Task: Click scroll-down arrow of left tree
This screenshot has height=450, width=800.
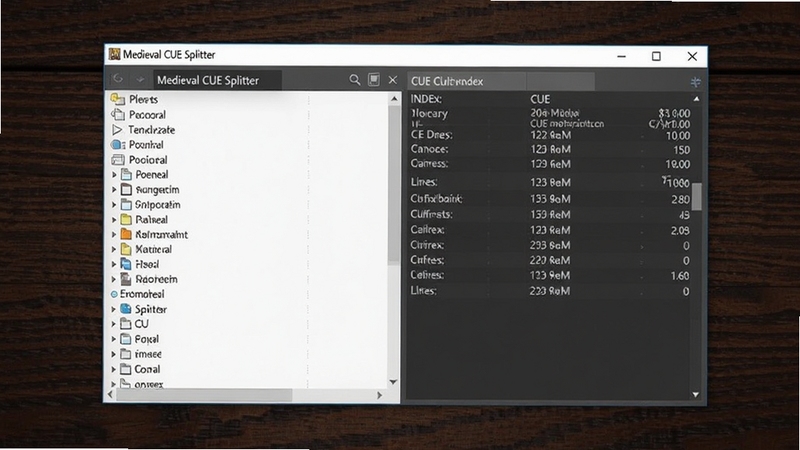Action: (393, 382)
